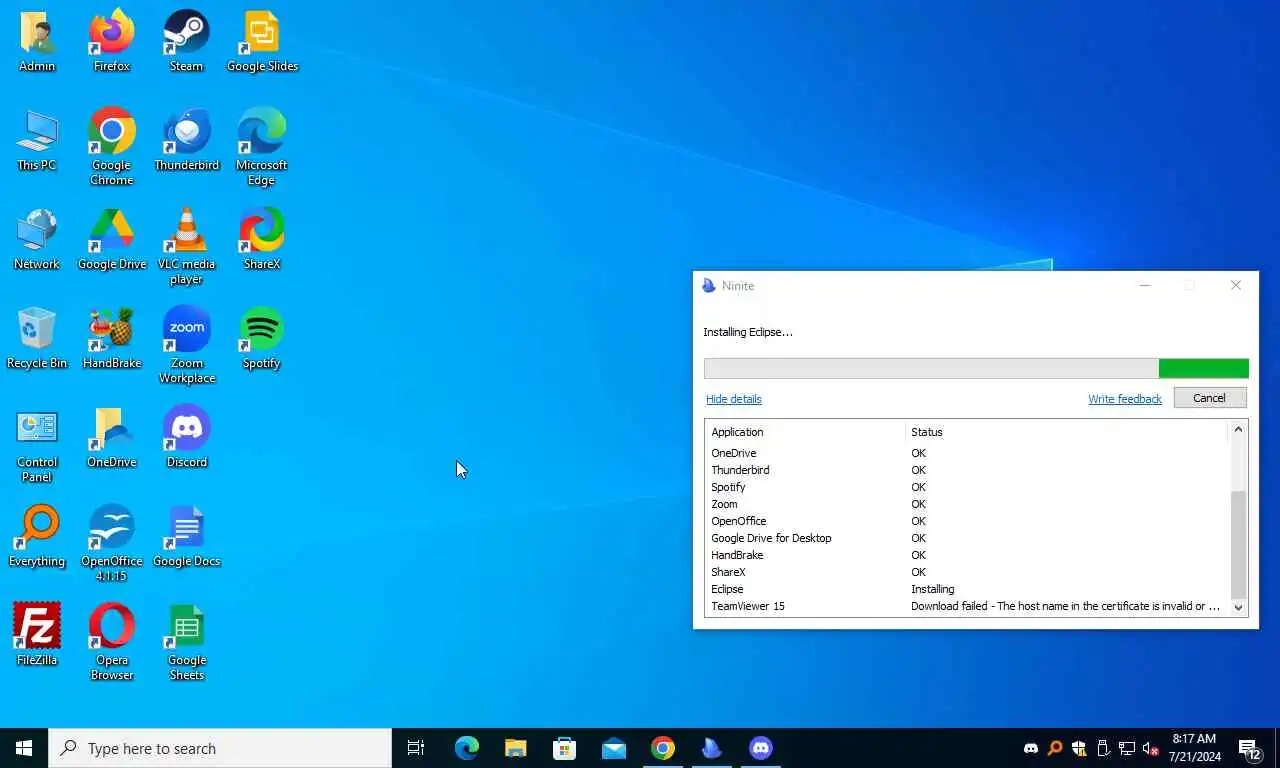Select the Google Docs desktop shortcut
This screenshot has height=768, width=1280.
click(x=187, y=537)
